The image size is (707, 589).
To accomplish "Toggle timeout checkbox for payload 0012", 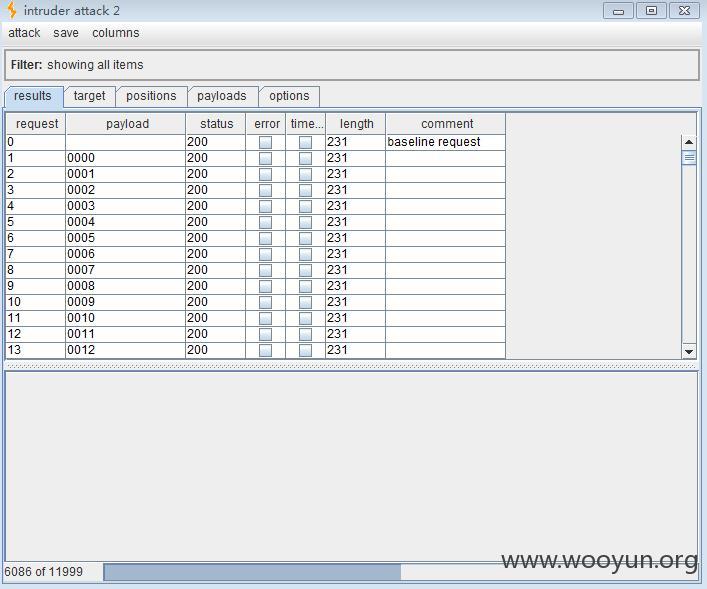I will click(x=305, y=350).
